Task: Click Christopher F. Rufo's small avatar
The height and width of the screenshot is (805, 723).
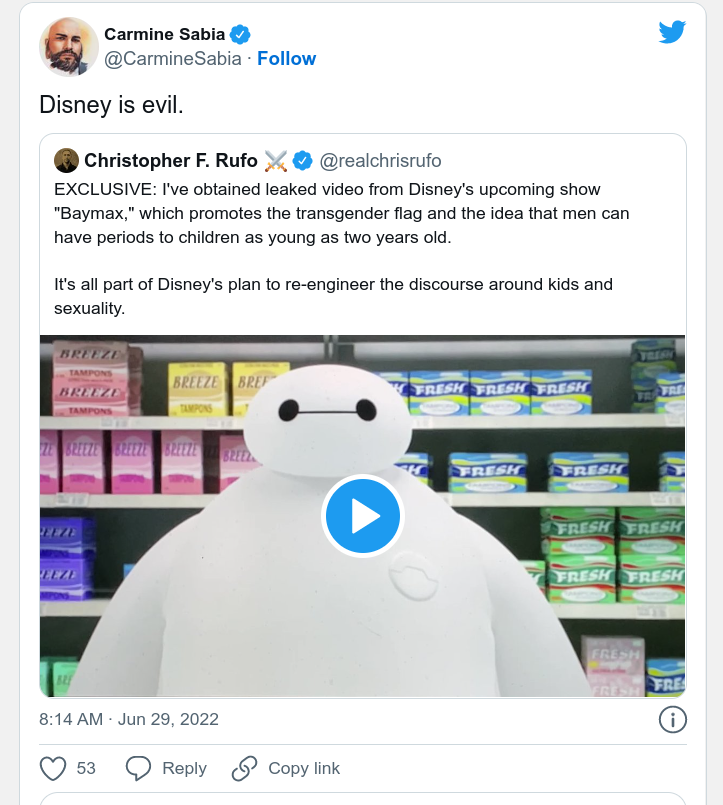Action: coord(66,161)
